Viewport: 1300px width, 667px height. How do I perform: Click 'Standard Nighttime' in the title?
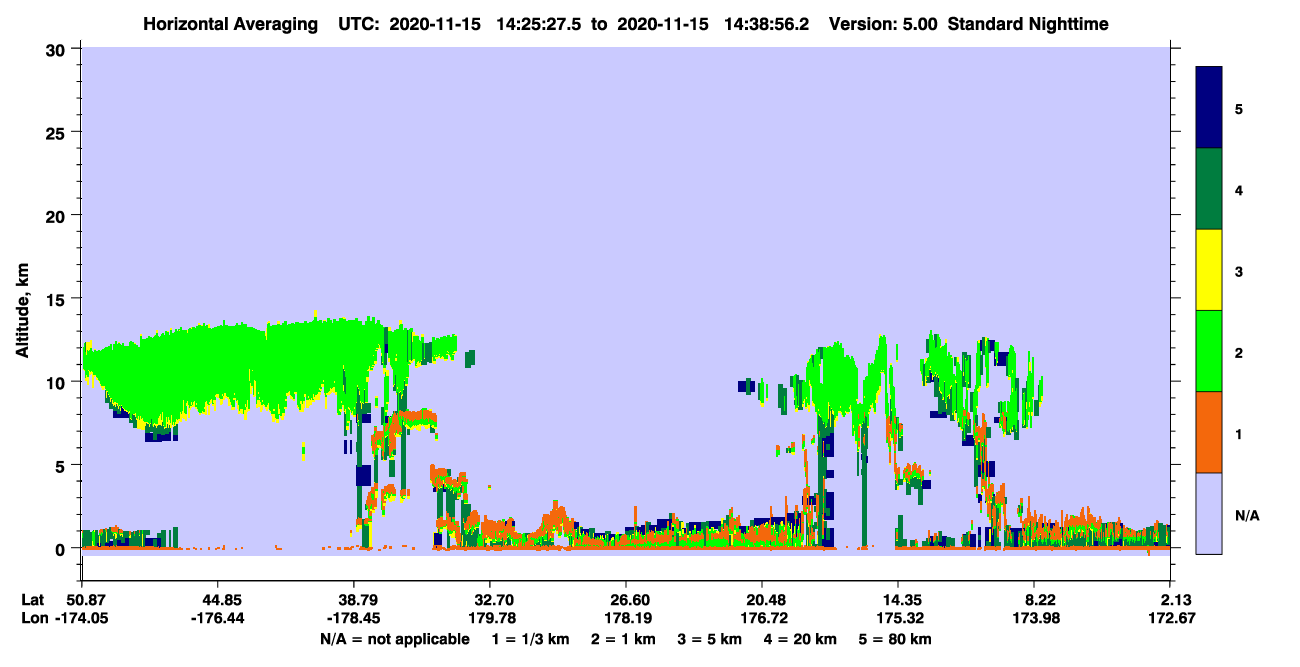point(1028,24)
